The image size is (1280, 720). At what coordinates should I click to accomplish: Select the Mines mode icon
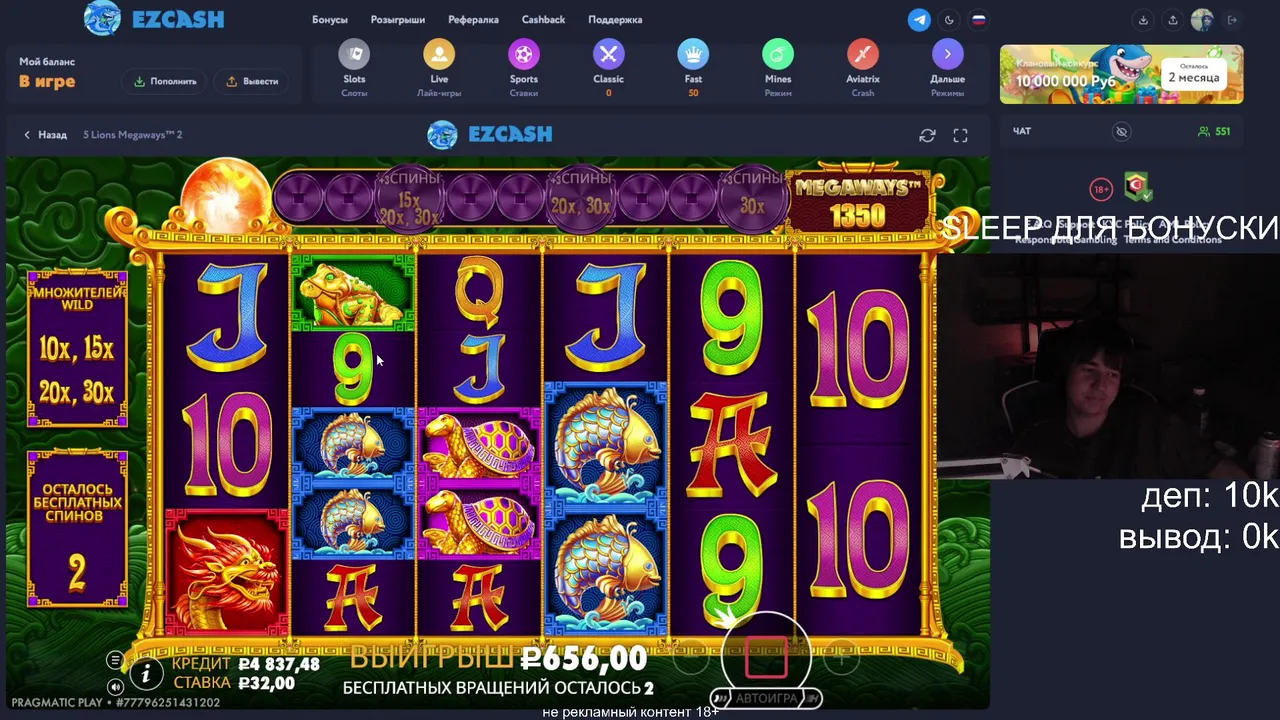(778, 68)
